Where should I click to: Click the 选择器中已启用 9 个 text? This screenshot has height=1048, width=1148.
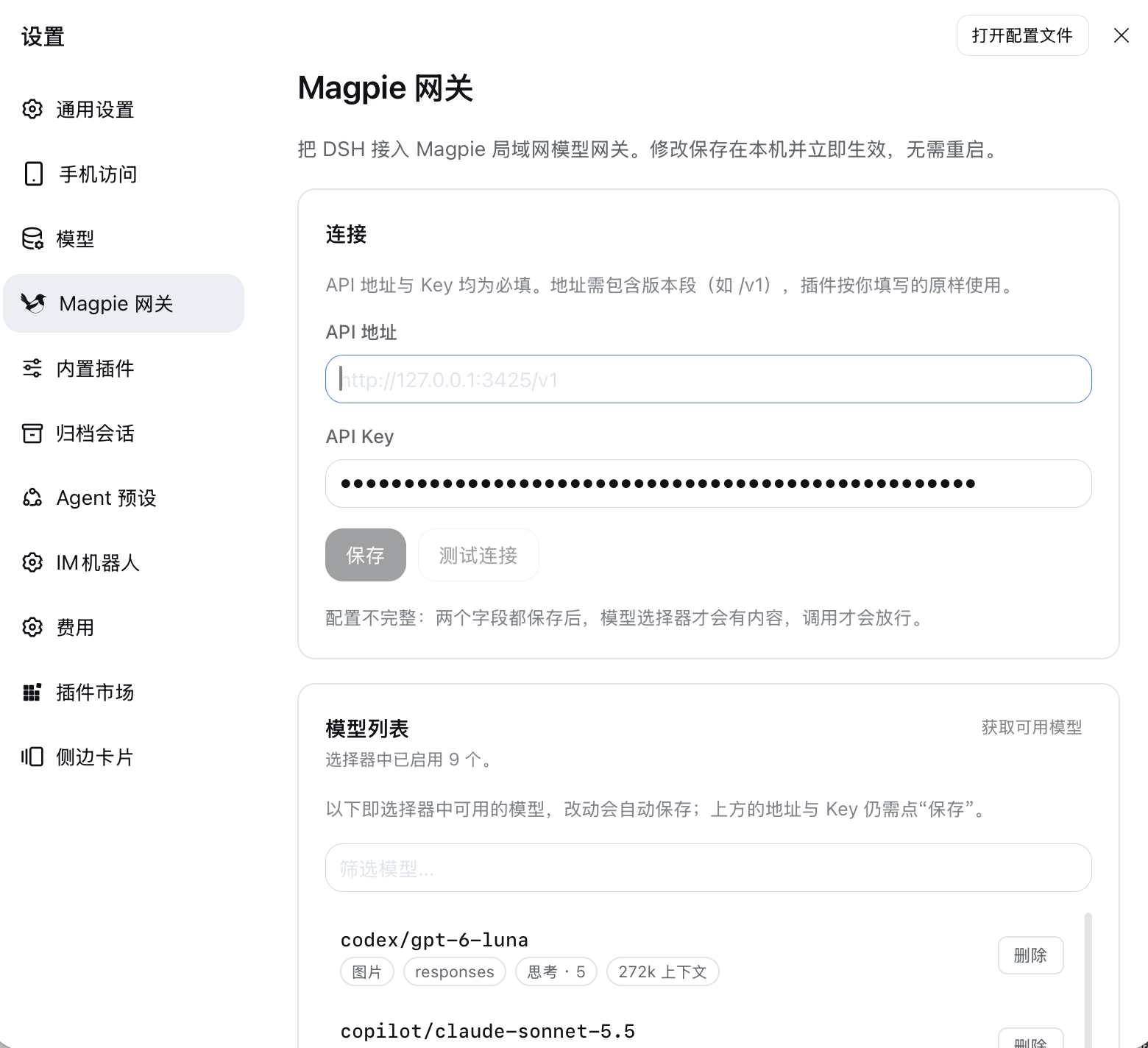[409, 760]
